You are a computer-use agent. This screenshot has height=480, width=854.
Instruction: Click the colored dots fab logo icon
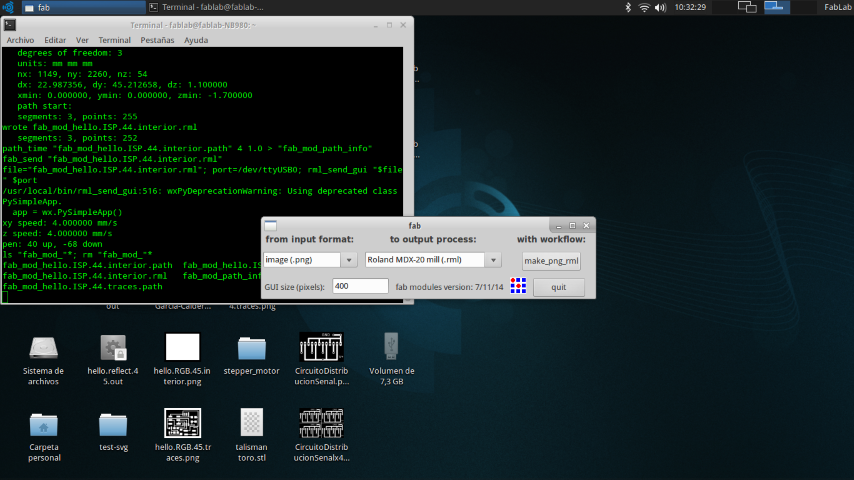click(518, 285)
